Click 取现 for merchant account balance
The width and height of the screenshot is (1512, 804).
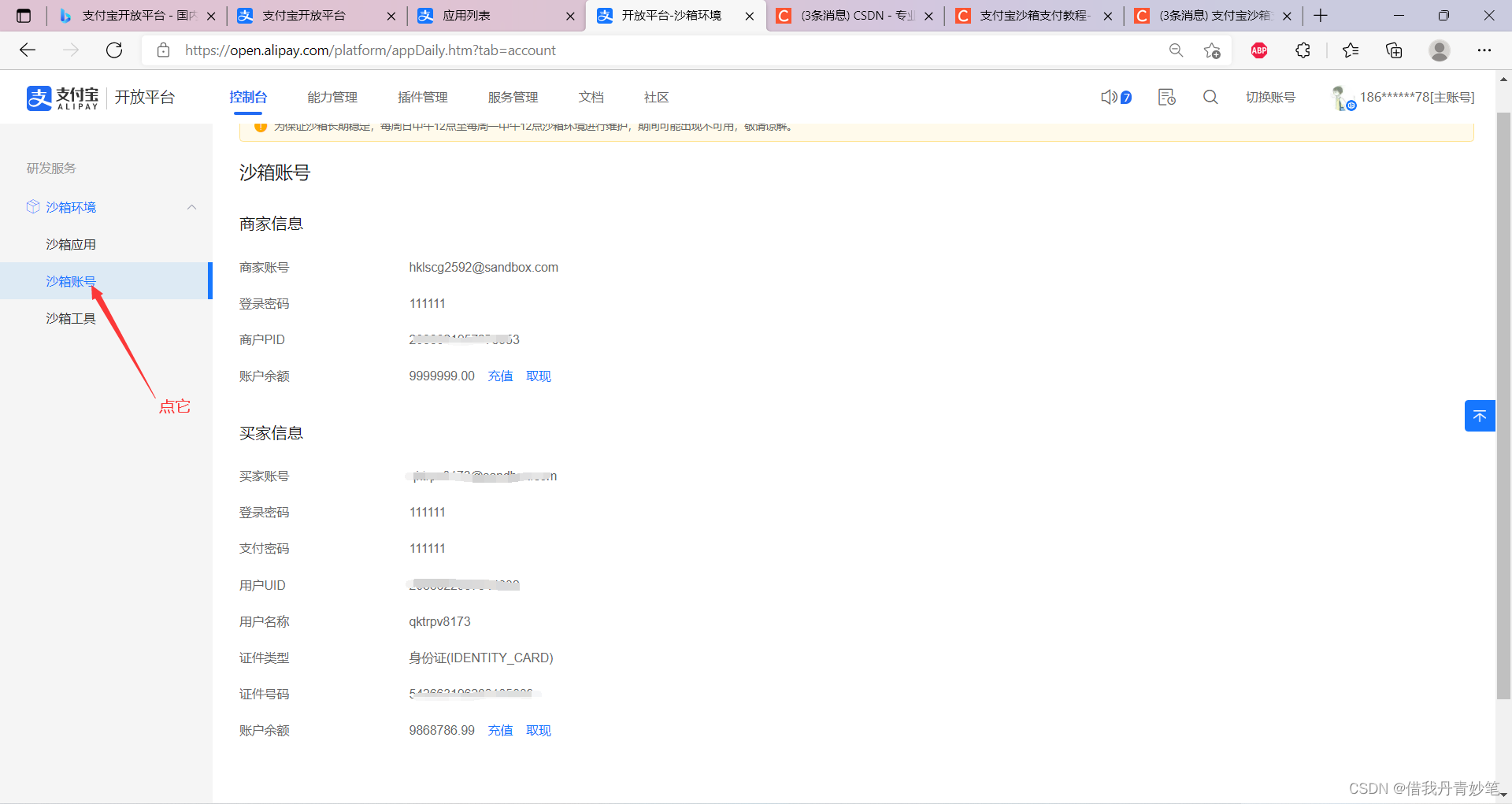(x=539, y=376)
